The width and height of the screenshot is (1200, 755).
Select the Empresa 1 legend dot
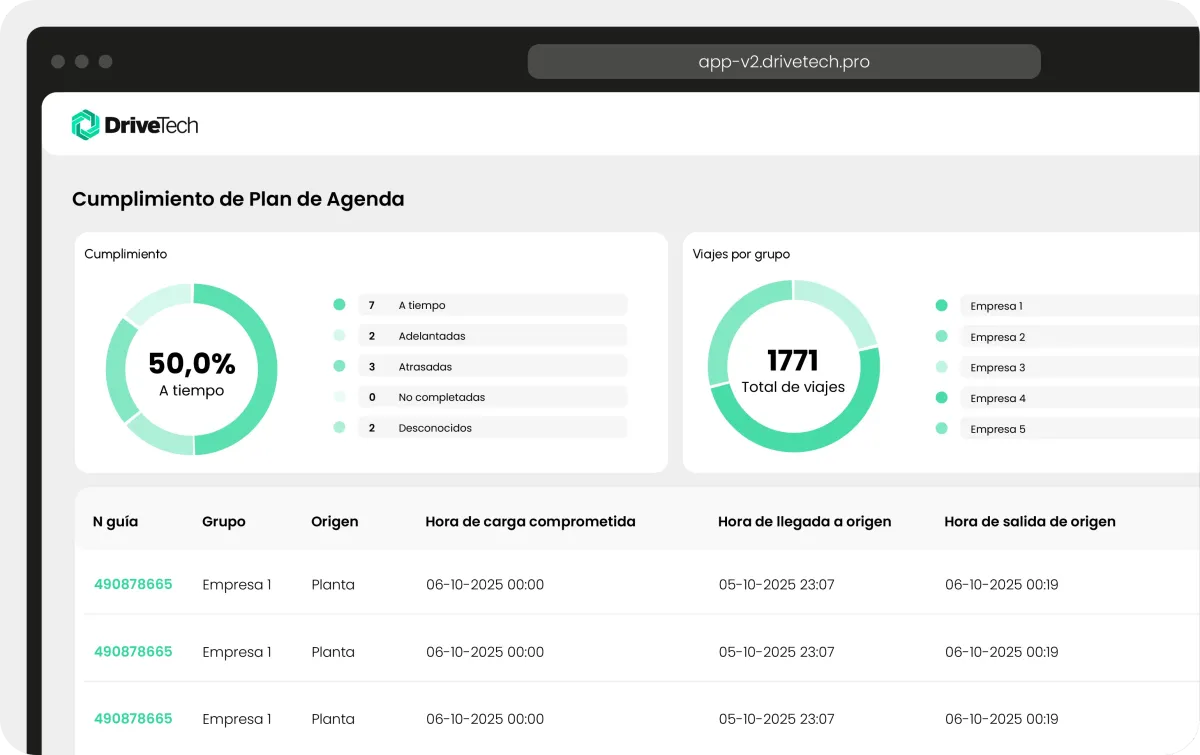pyautogui.click(x=941, y=306)
